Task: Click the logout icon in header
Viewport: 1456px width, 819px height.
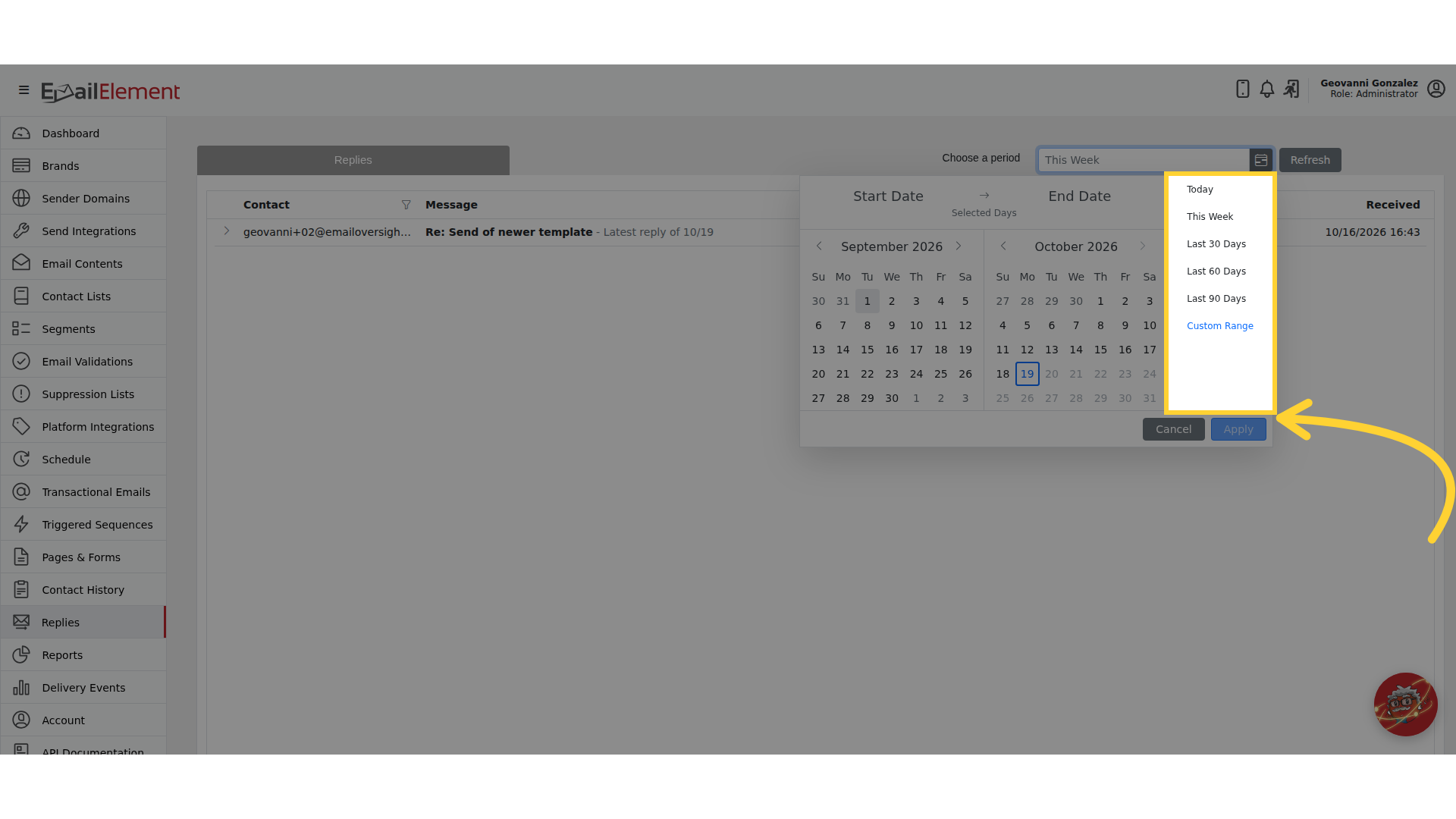Action: [x=1291, y=89]
